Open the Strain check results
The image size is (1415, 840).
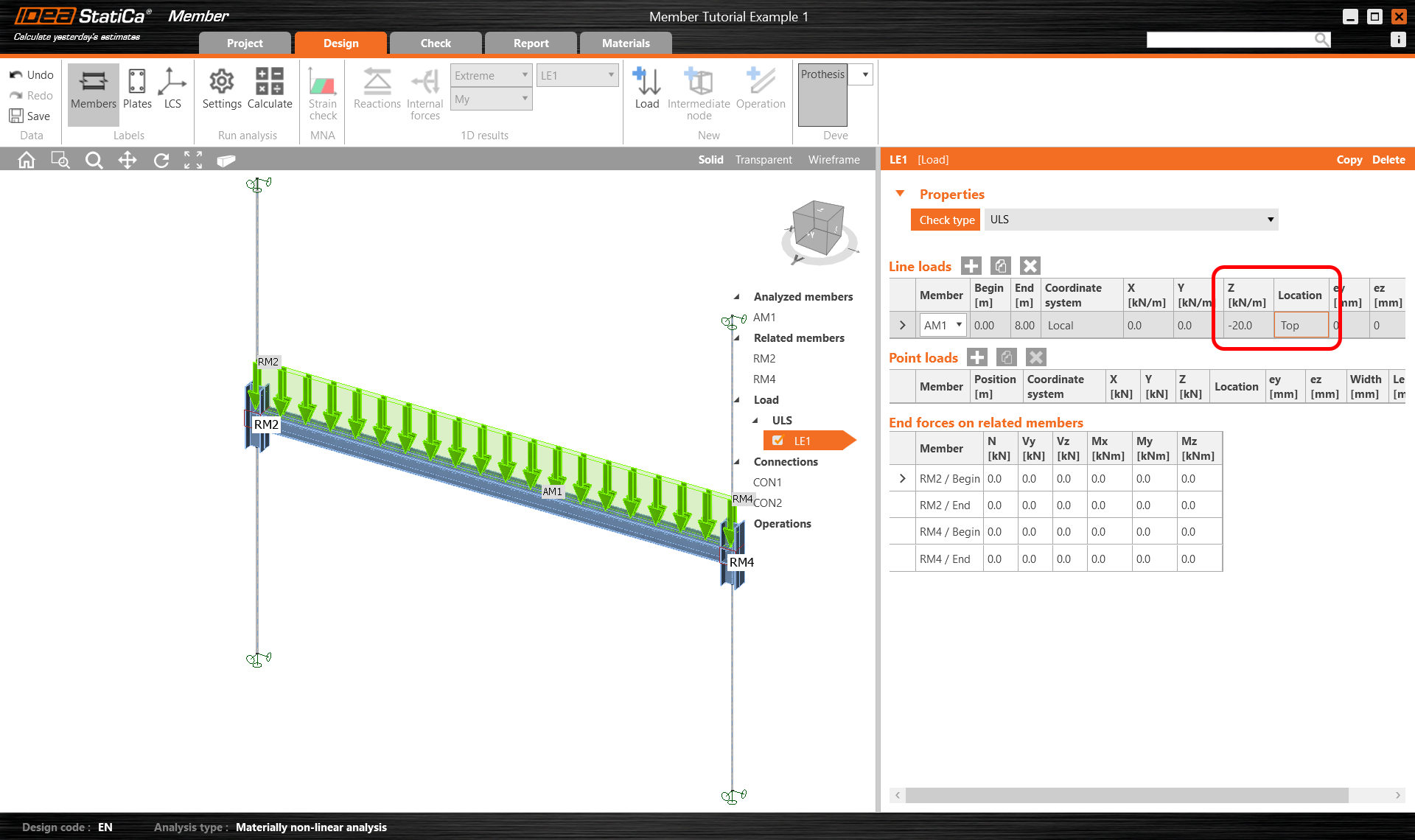[323, 94]
